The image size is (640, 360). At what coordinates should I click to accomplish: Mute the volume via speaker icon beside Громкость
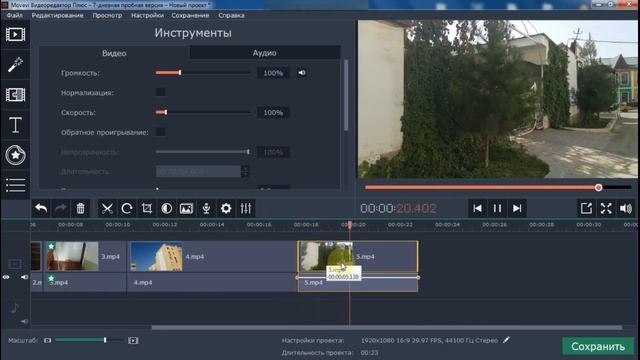tap(302, 73)
